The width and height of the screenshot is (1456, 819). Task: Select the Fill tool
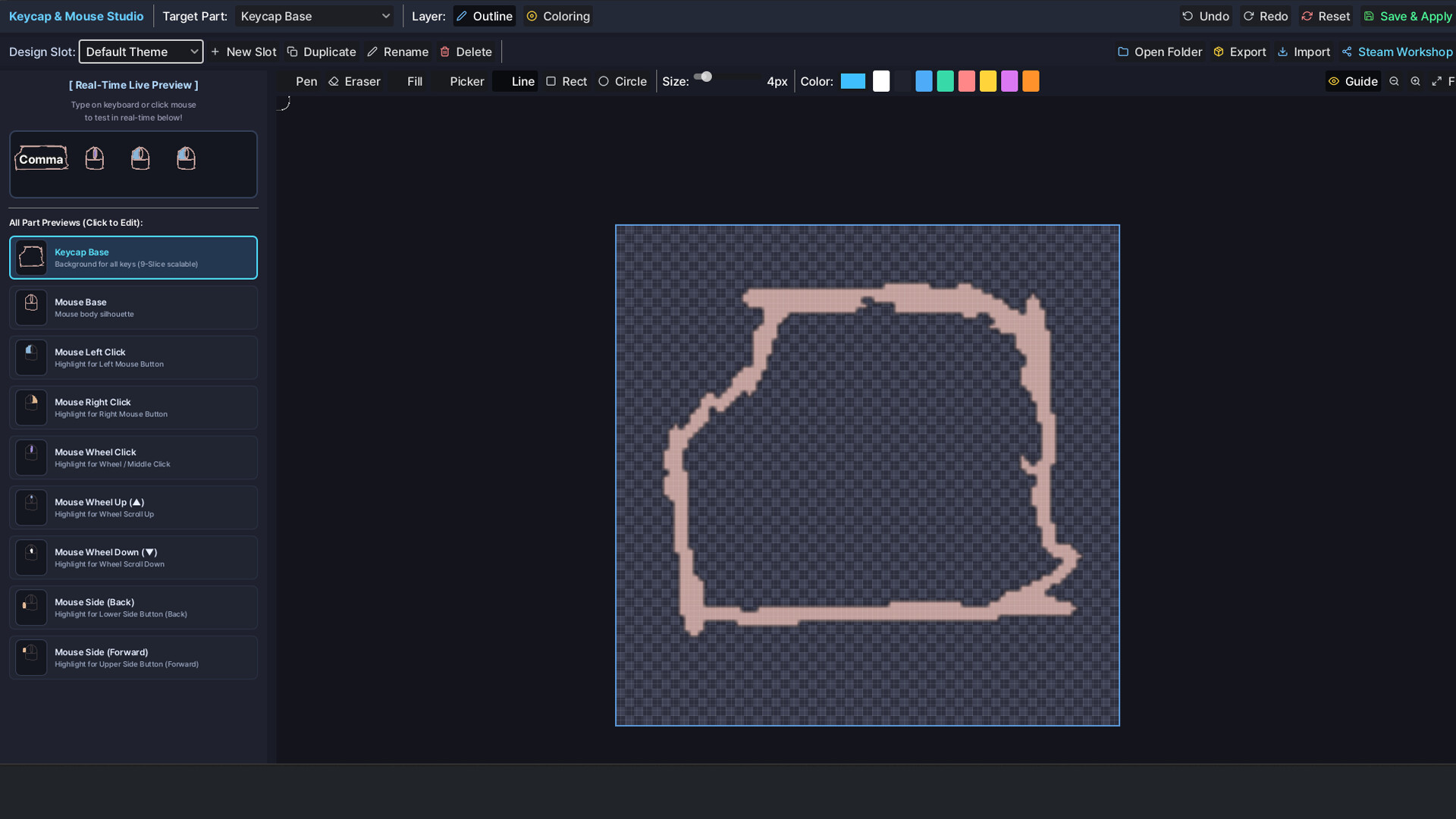click(x=407, y=81)
